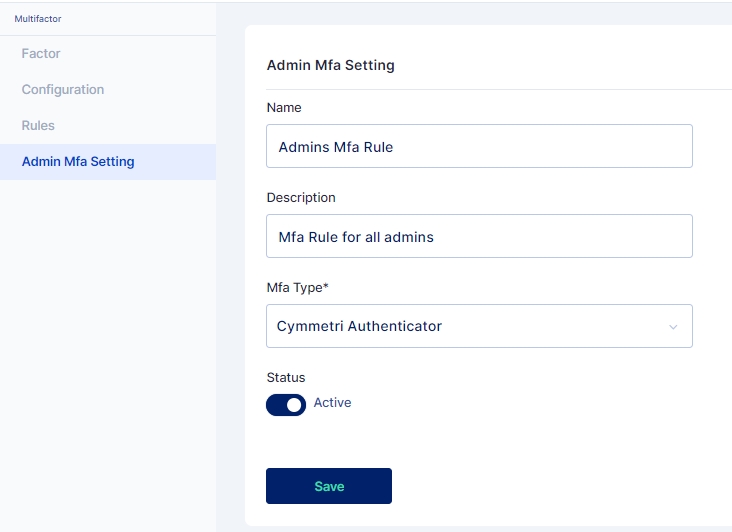Viewport: 732px width, 532px height.
Task: Click the Admin Mfa Setting form heading
Action: 330,66
